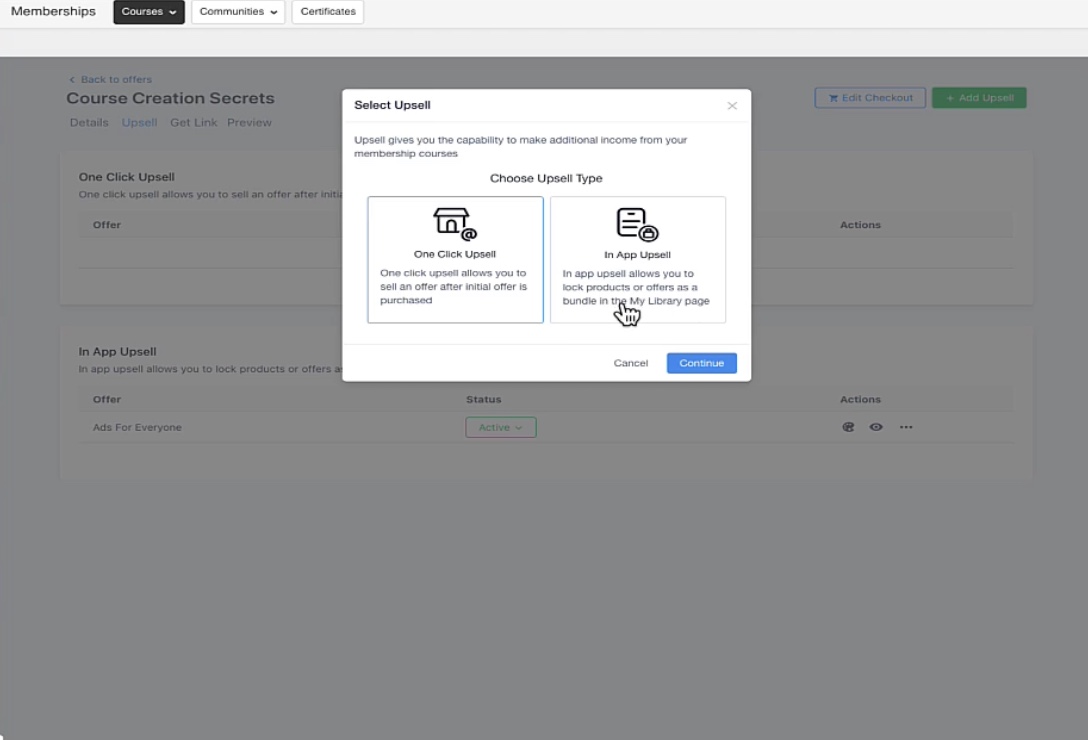The height and width of the screenshot is (740, 1088).
Task: Open the Preview tab
Action: point(249,122)
